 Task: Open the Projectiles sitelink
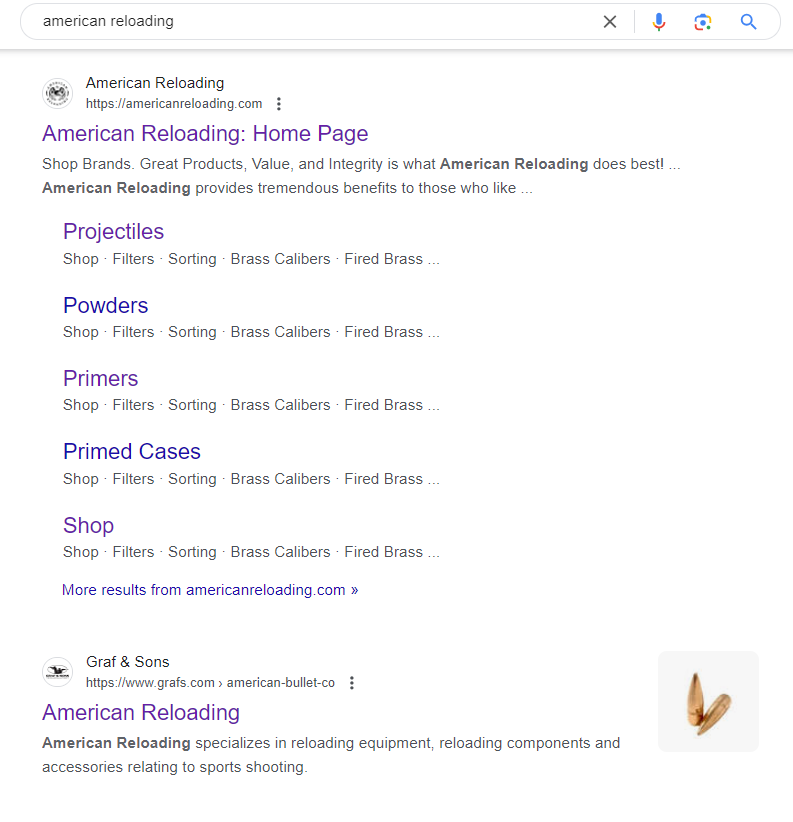[114, 232]
